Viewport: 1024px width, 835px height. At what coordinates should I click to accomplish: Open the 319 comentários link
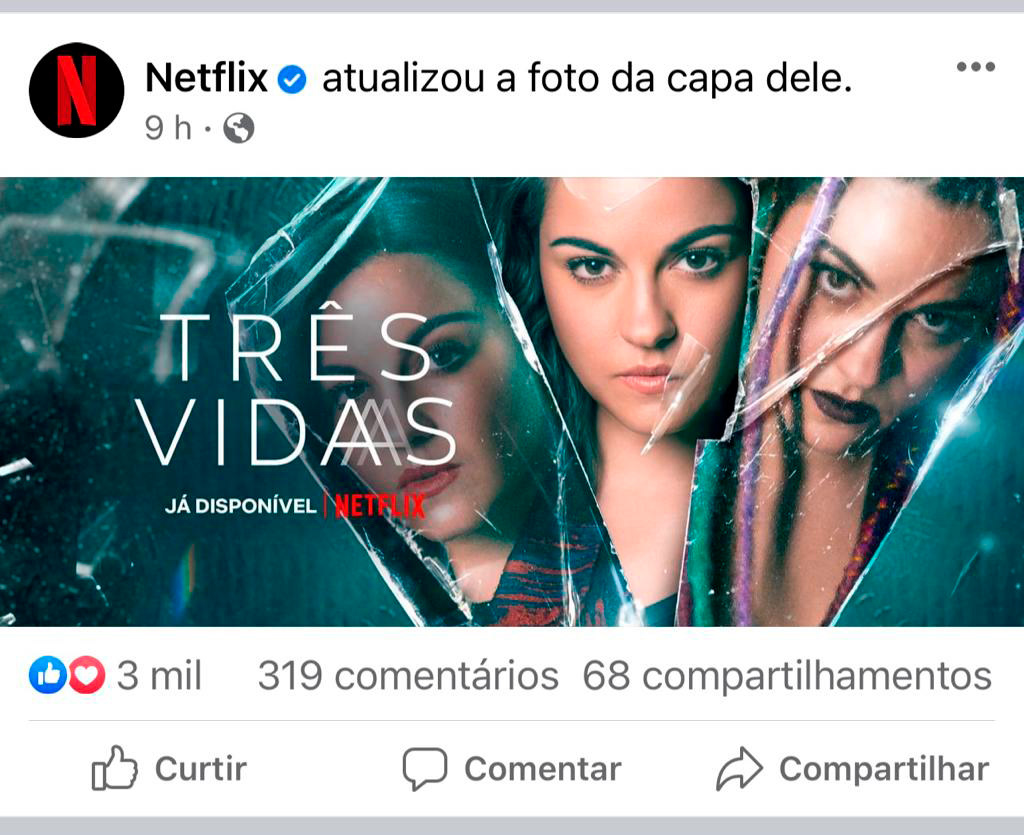408,676
